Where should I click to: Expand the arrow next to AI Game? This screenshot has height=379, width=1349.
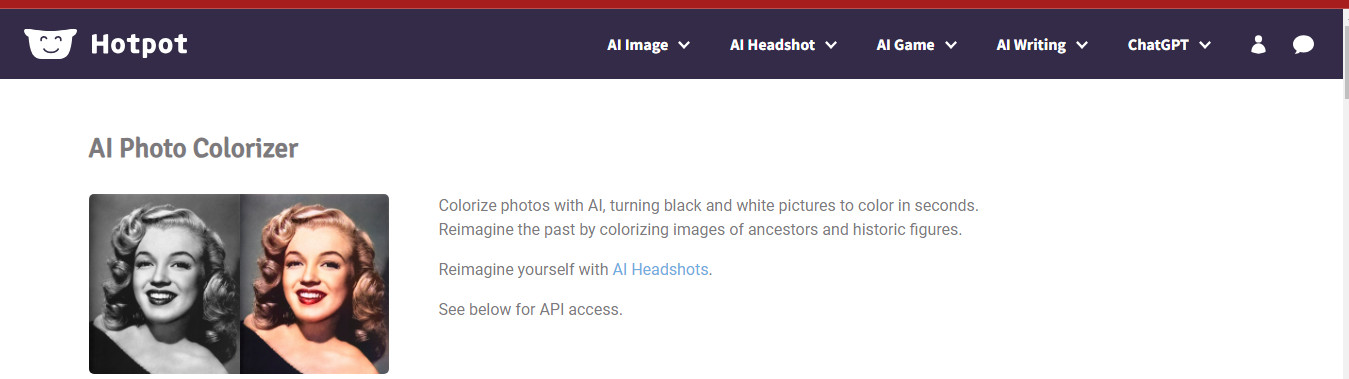tap(951, 45)
